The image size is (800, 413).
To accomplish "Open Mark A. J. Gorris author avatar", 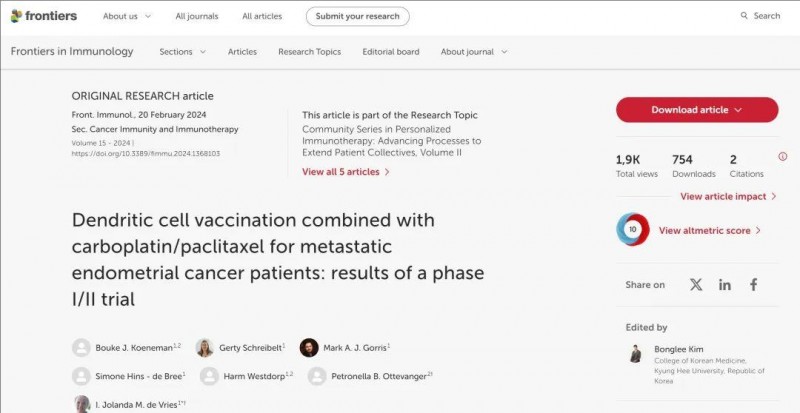I will (309, 348).
